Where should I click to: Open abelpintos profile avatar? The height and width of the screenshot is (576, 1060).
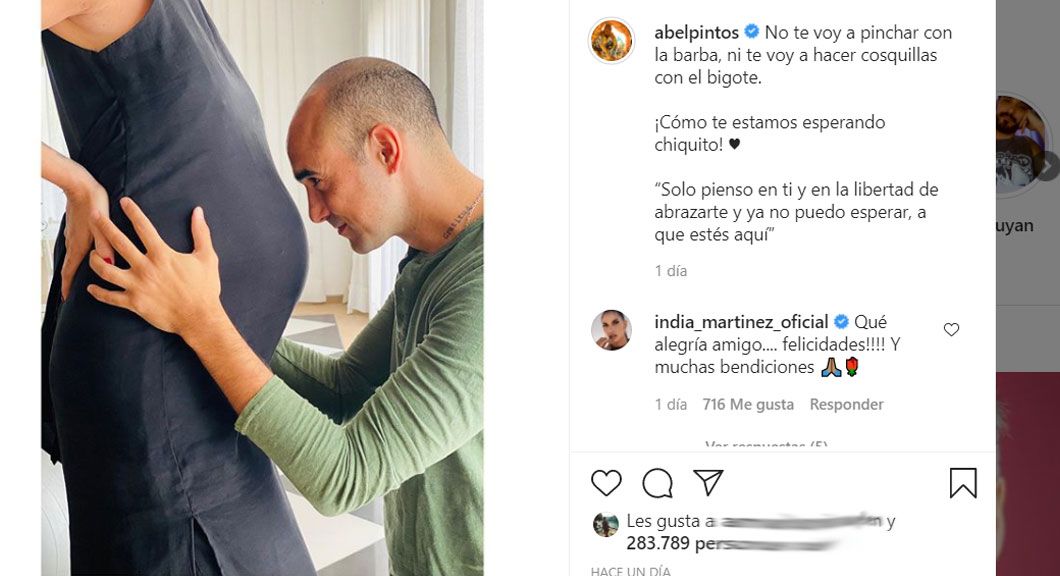[611, 41]
